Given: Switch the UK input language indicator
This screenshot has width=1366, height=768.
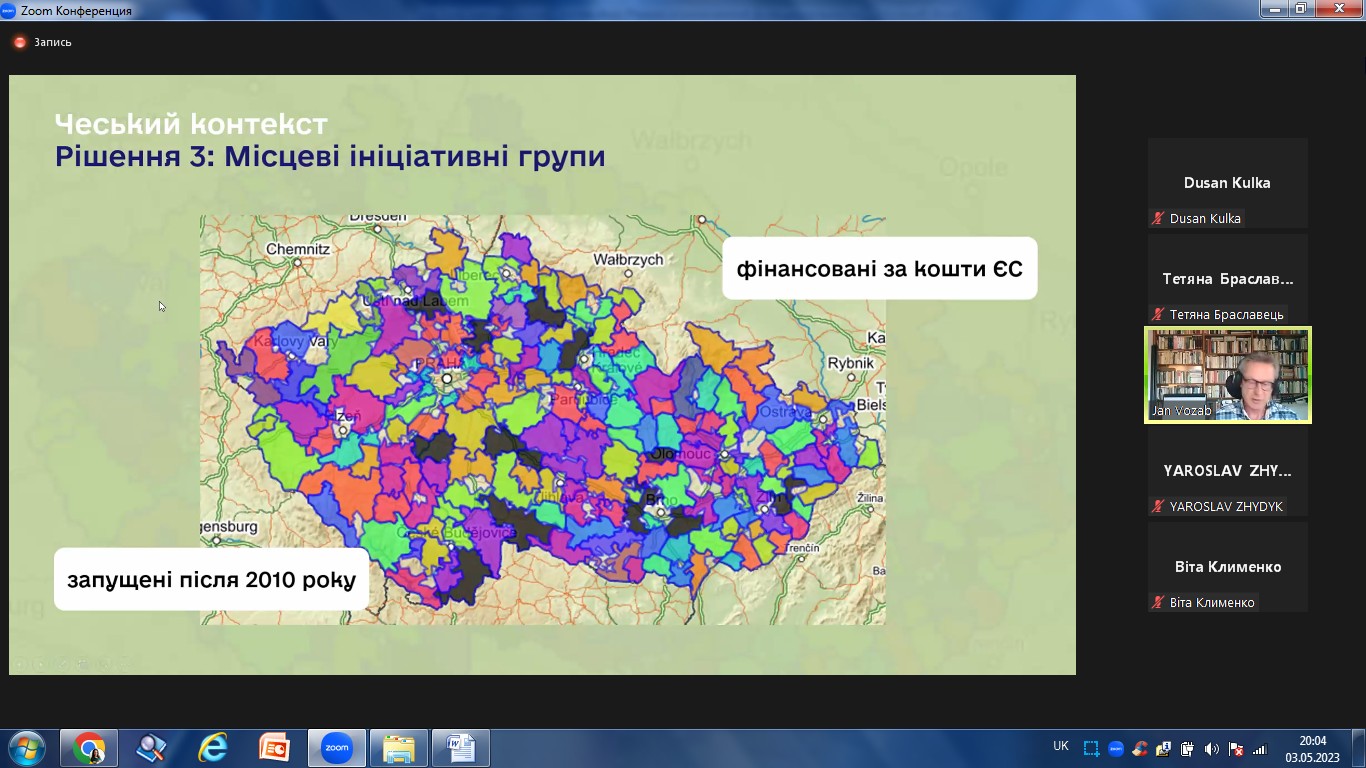Looking at the screenshot, I should pos(1061,746).
